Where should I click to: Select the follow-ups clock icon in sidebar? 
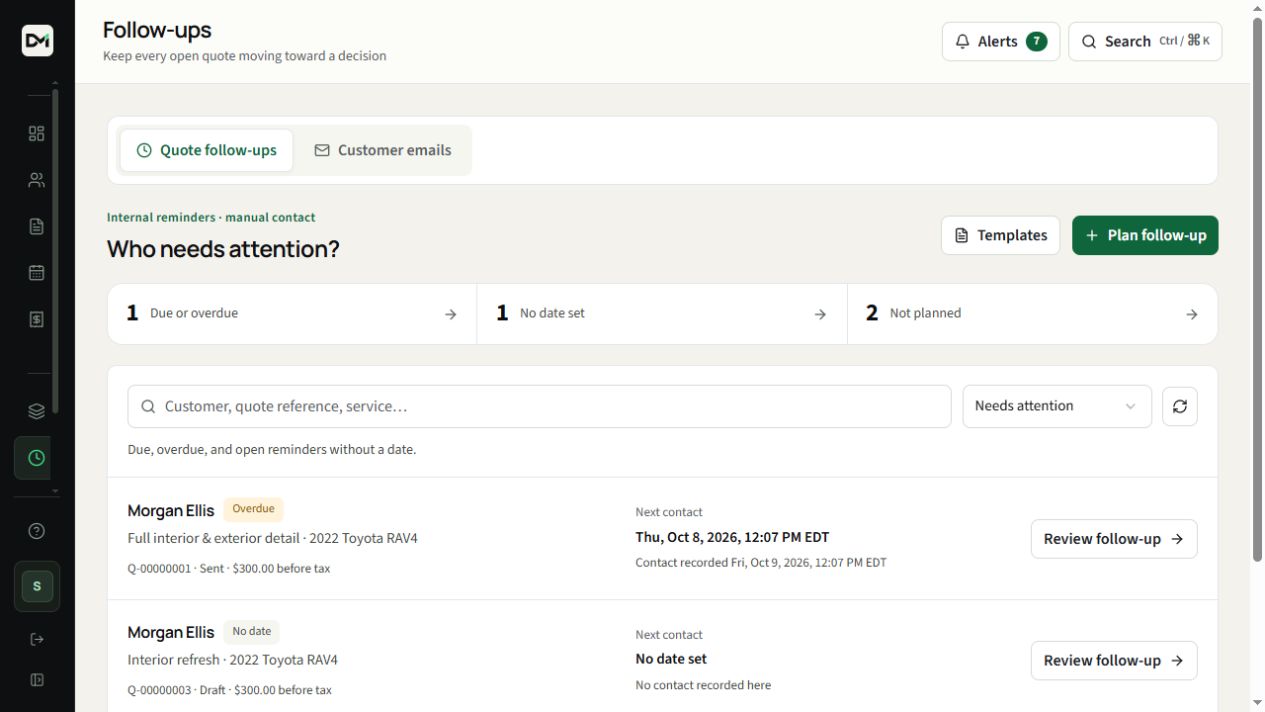(x=37, y=458)
